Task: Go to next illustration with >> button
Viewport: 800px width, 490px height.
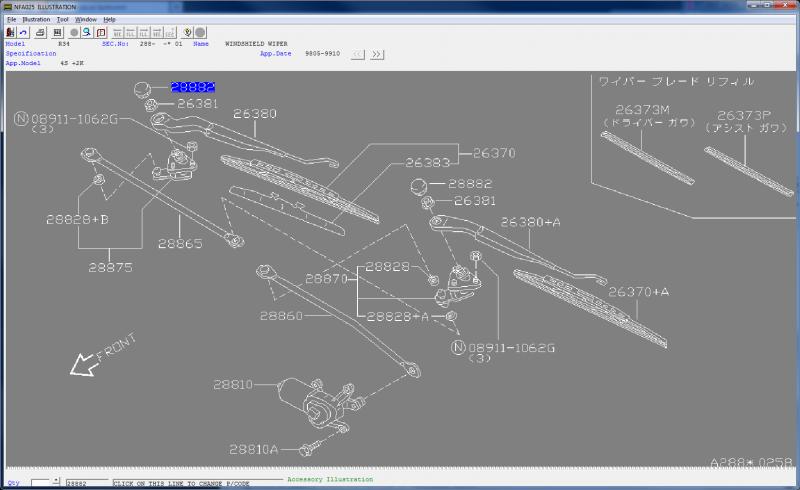Action: [x=377, y=54]
